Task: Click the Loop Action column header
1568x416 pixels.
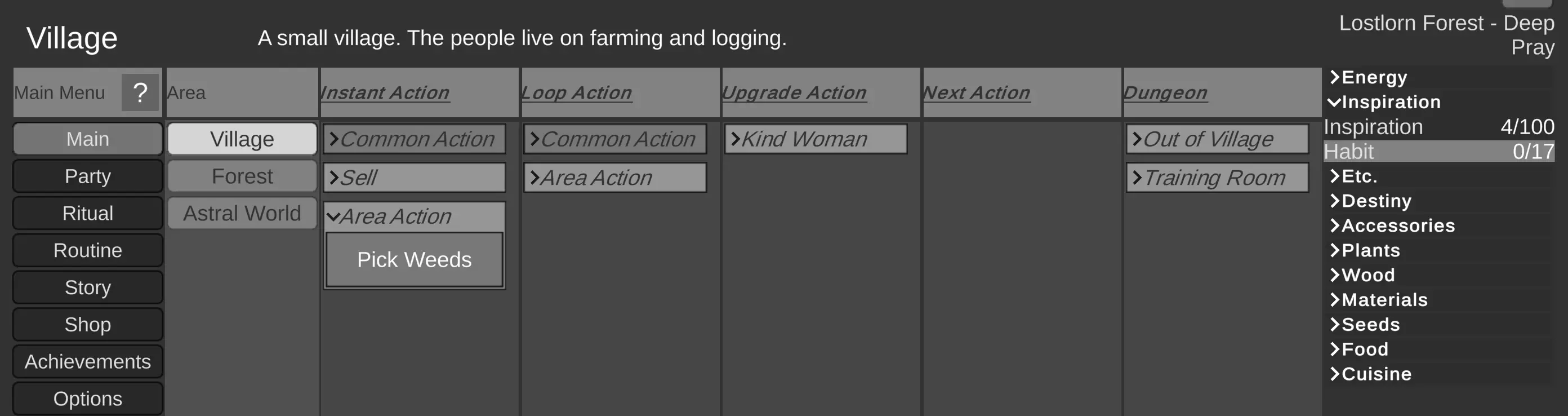Action: (x=576, y=92)
